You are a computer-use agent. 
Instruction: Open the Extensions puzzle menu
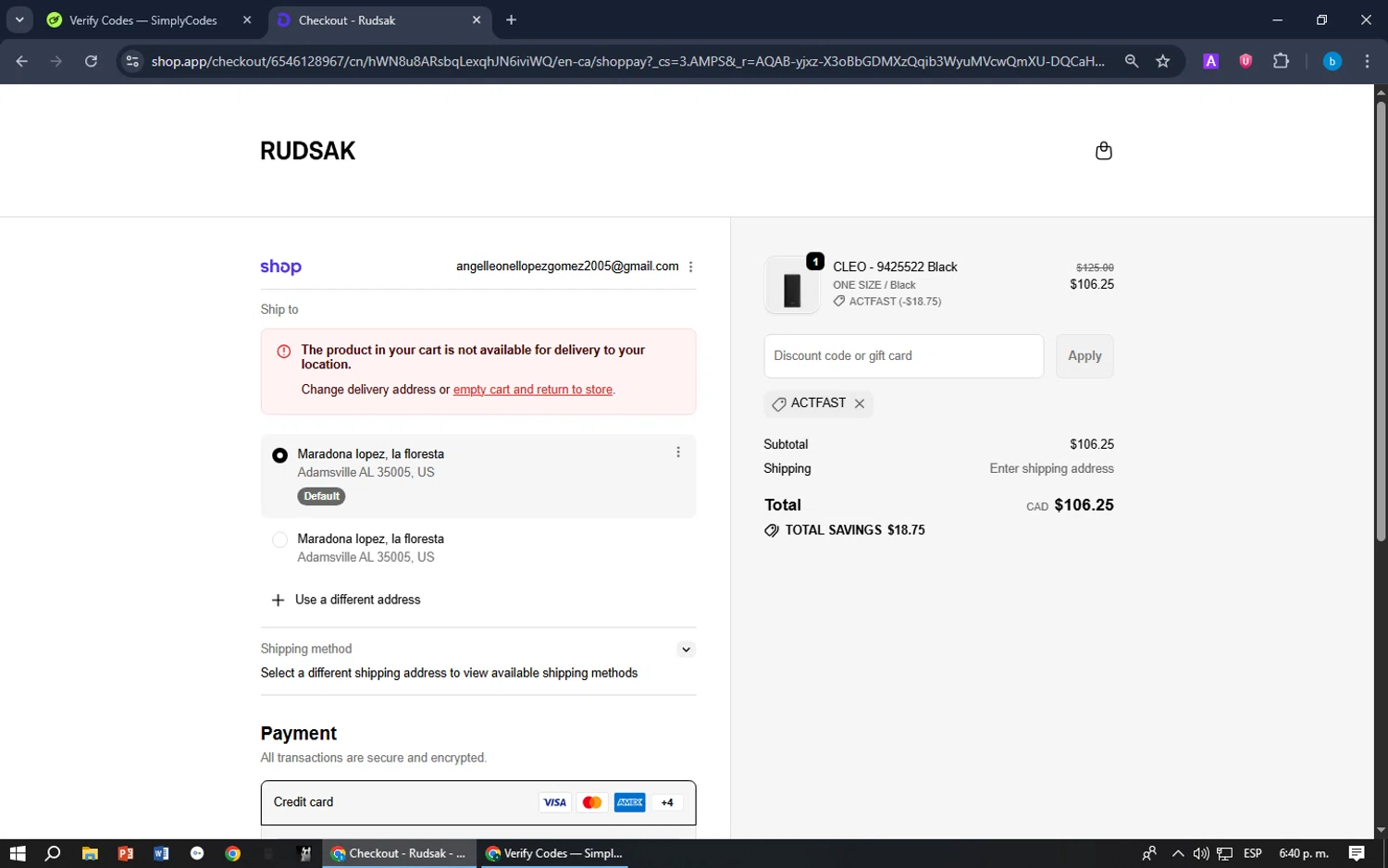click(x=1281, y=61)
